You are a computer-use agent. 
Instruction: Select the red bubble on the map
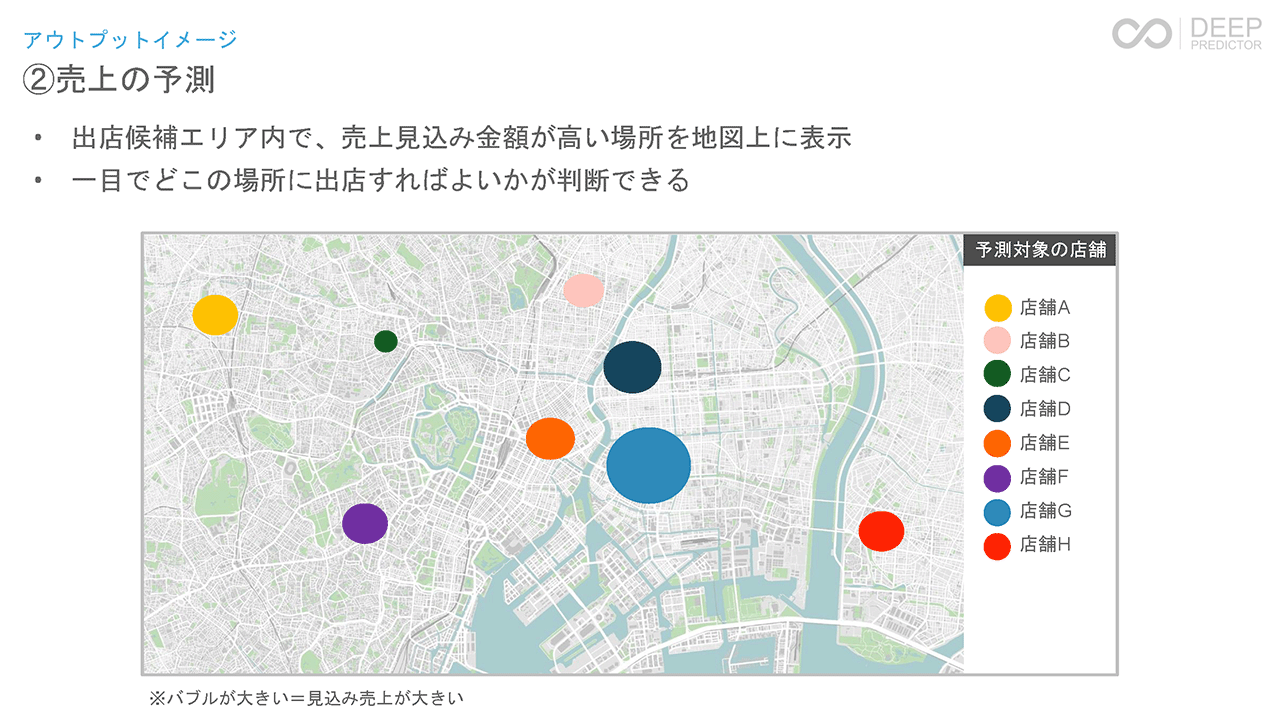(881, 531)
